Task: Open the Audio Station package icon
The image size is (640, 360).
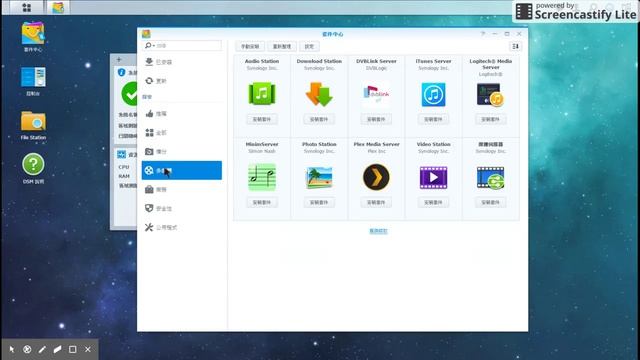Action: click(x=262, y=94)
